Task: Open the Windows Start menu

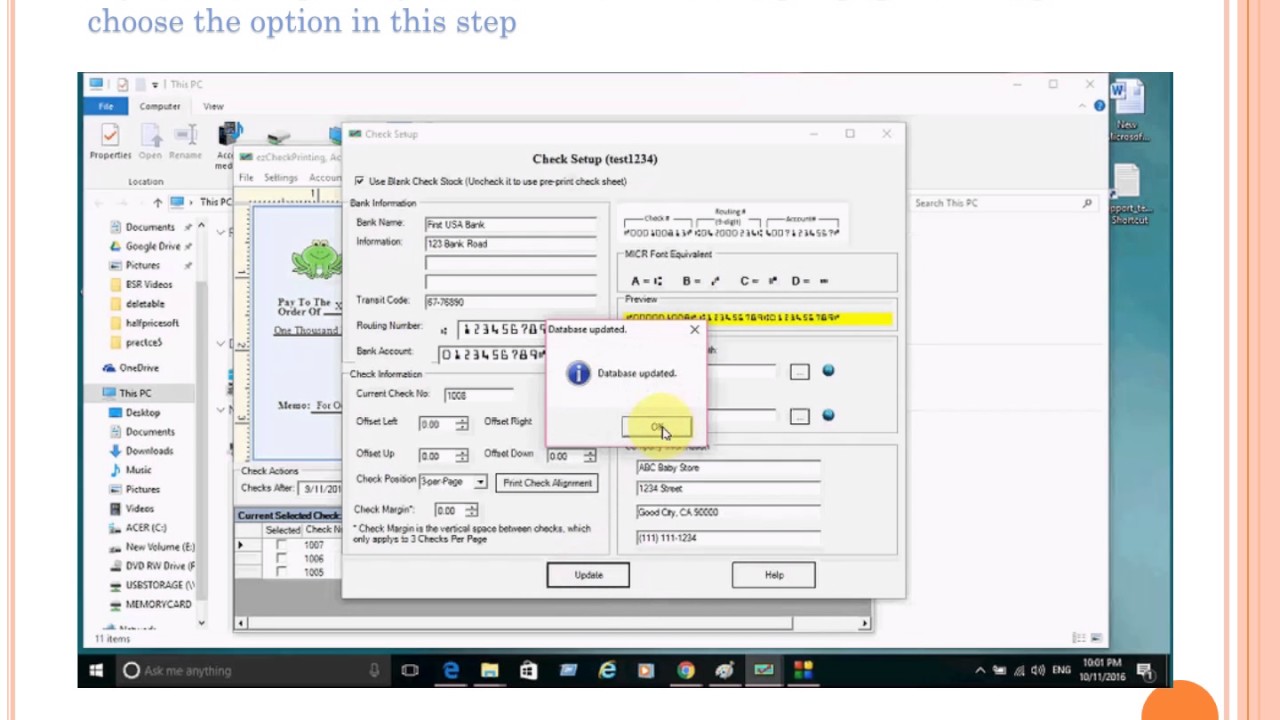Action: click(x=96, y=671)
